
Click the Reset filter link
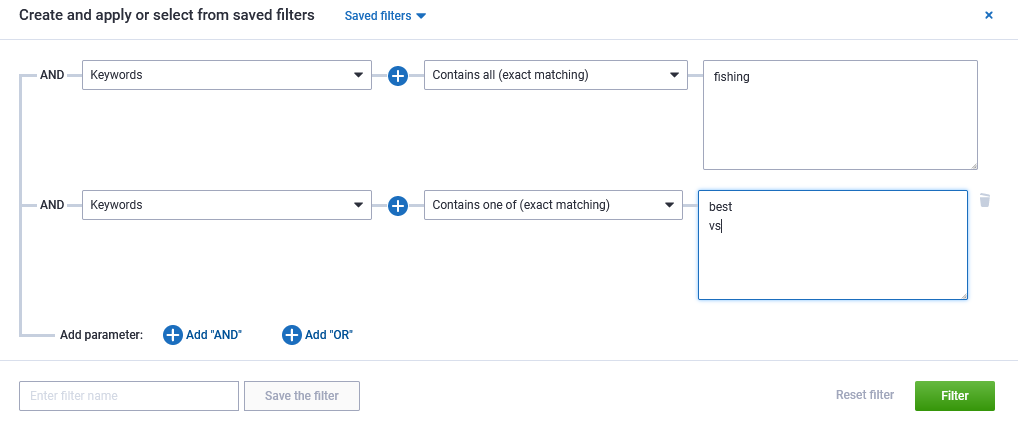click(865, 395)
